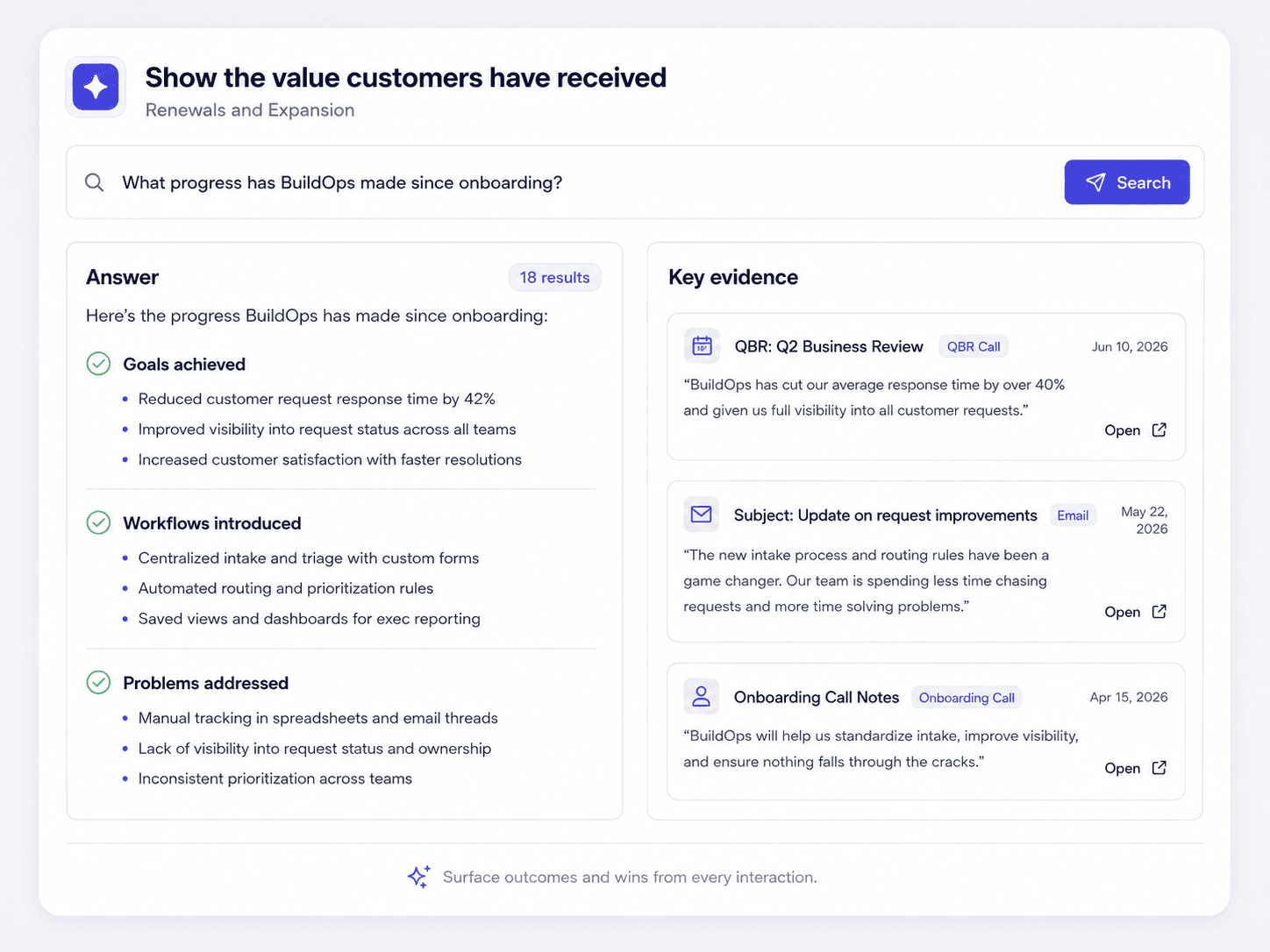
Task: Click the Problems addressed checkmark circle
Action: click(98, 682)
